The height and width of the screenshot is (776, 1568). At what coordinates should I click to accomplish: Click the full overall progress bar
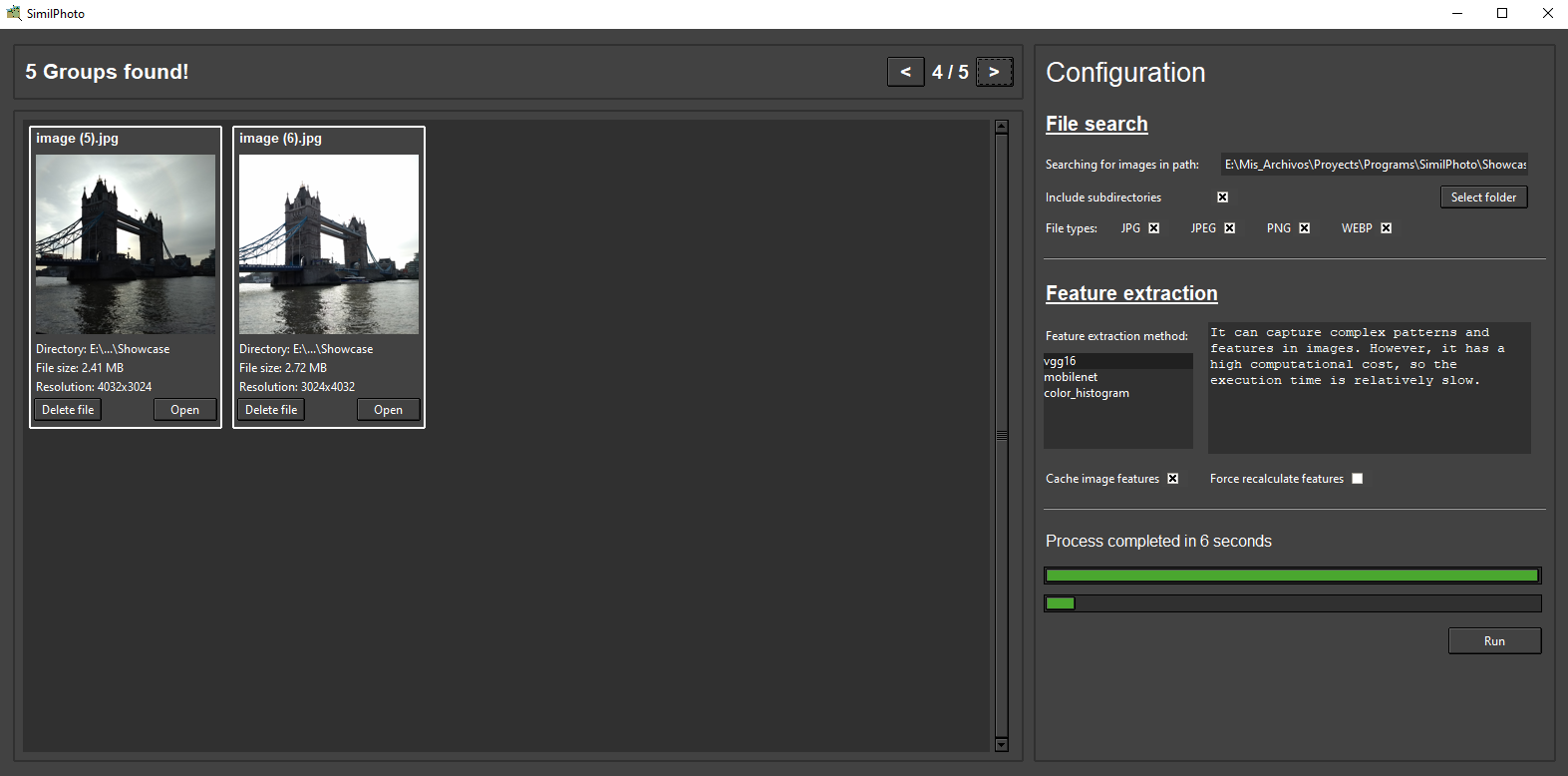pyautogui.click(x=1292, y=576)
